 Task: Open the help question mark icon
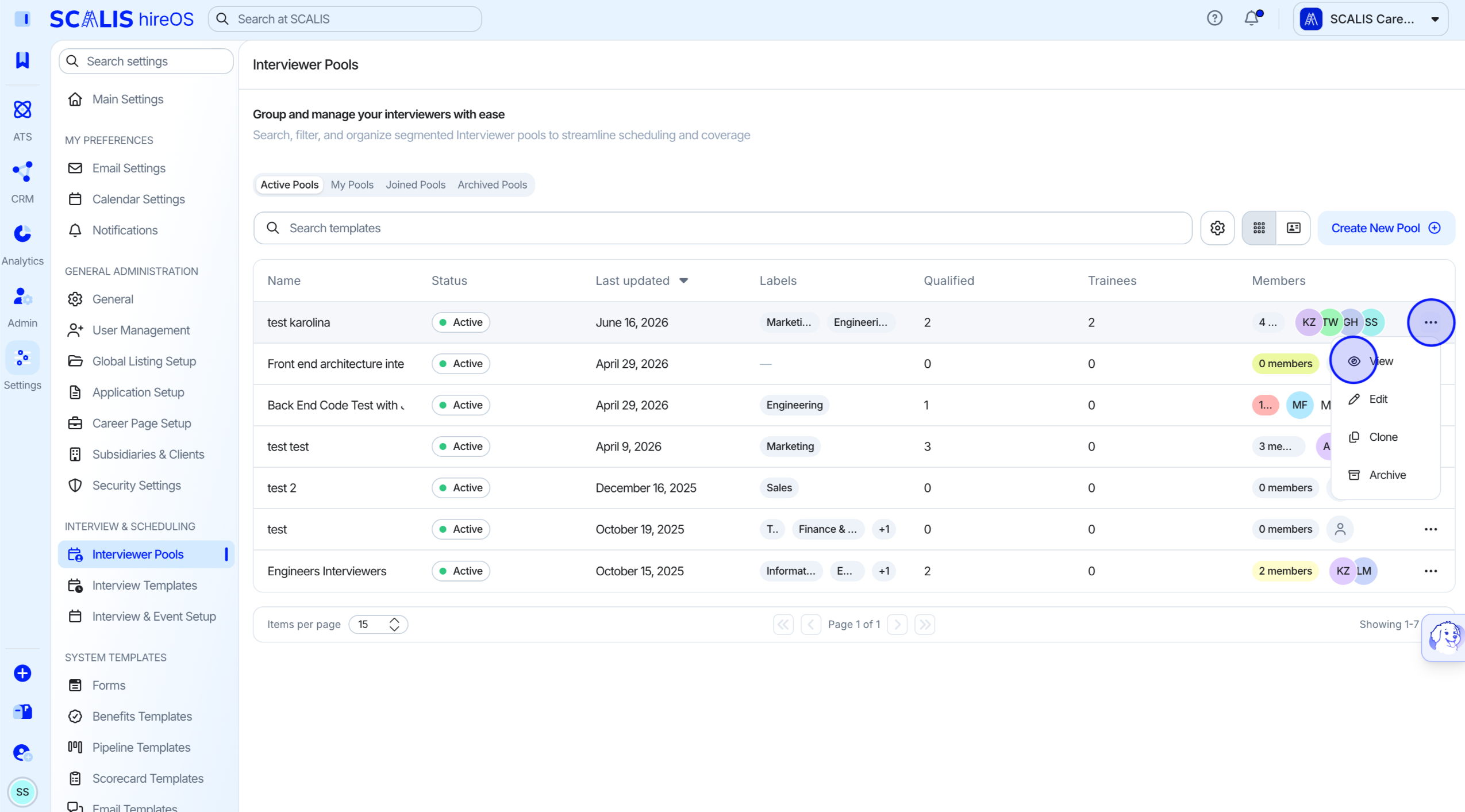pos(1214,18)
